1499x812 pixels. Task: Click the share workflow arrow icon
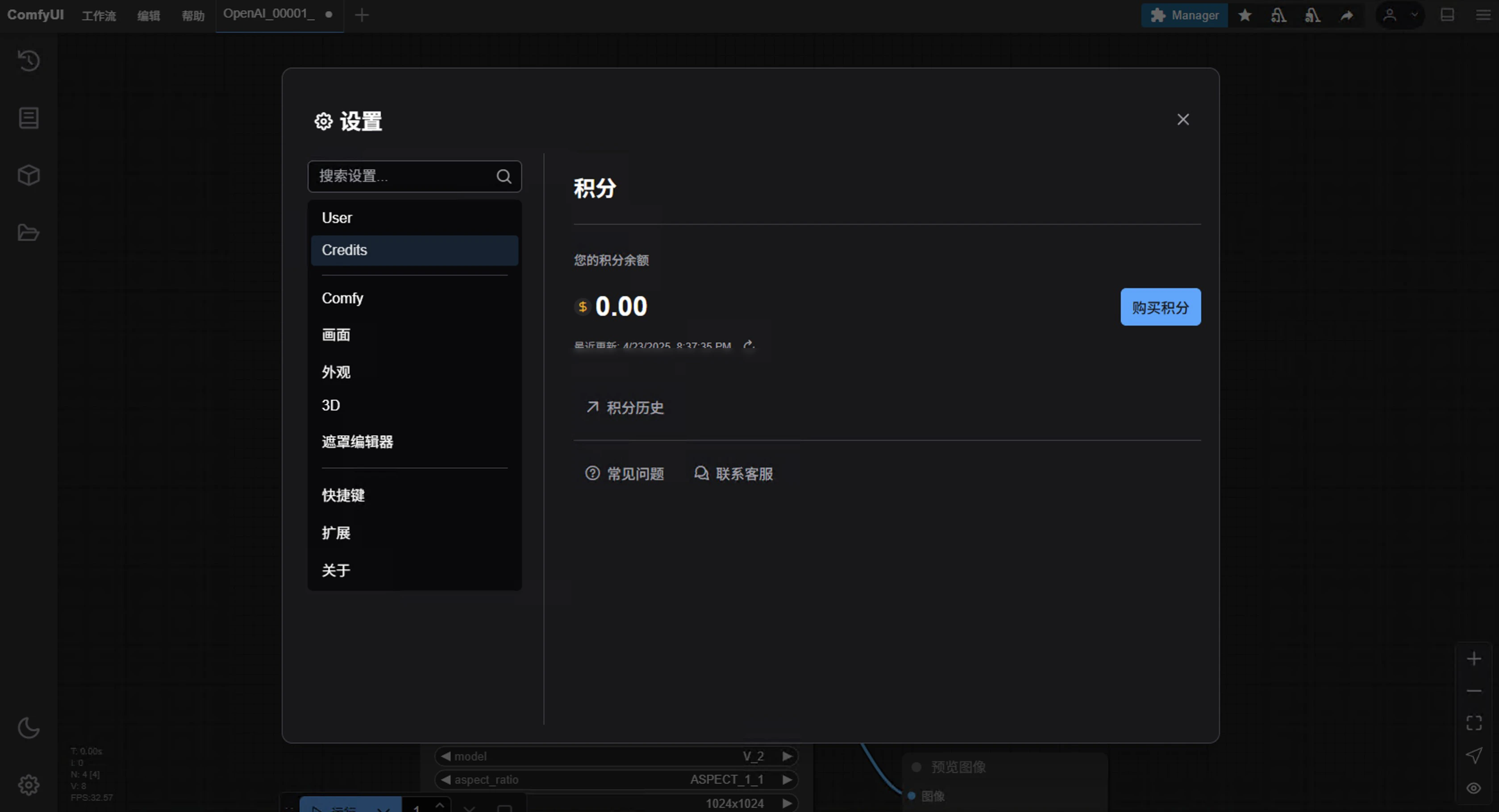tap(1346, 15)
